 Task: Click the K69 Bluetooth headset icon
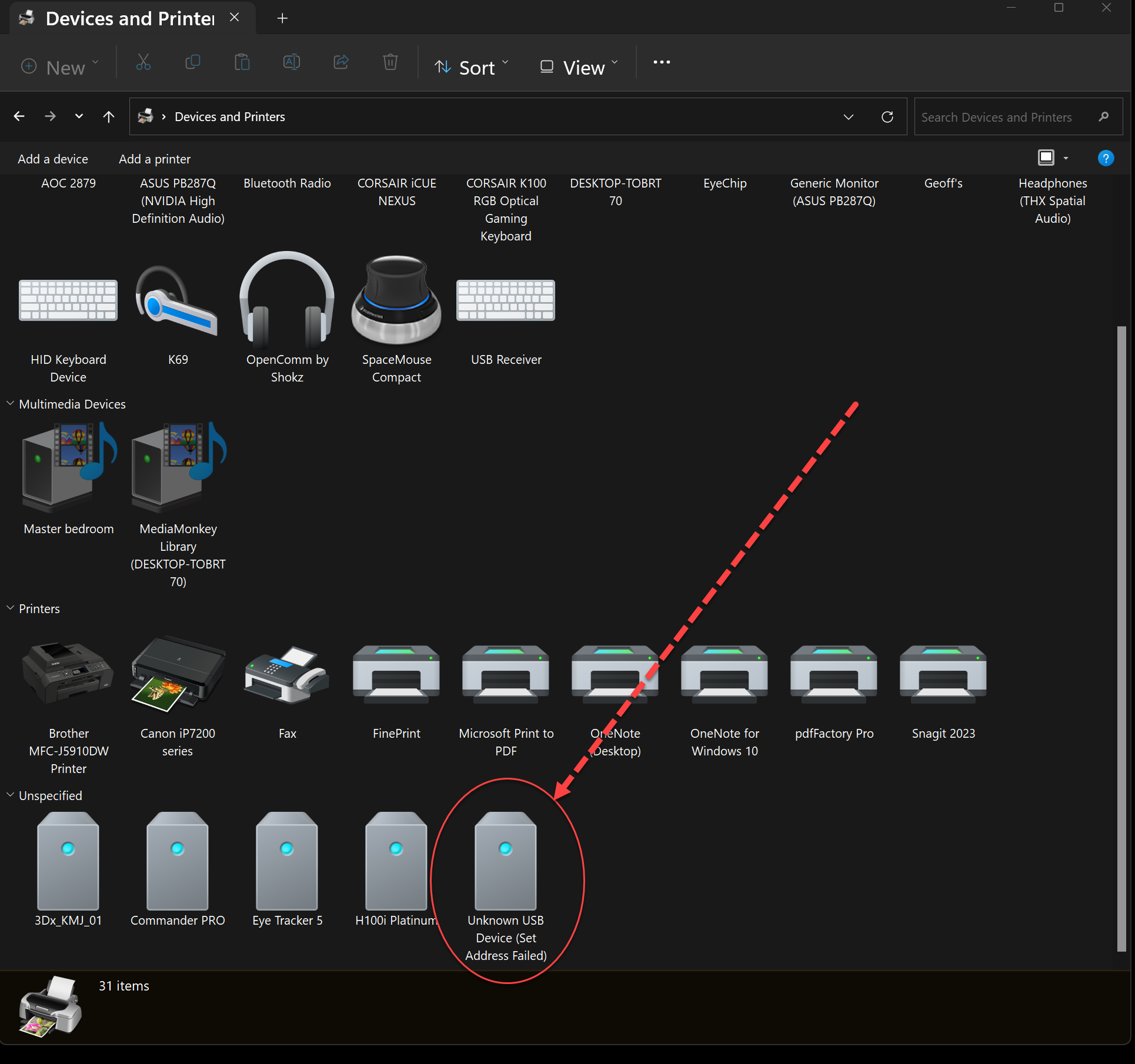177,301
